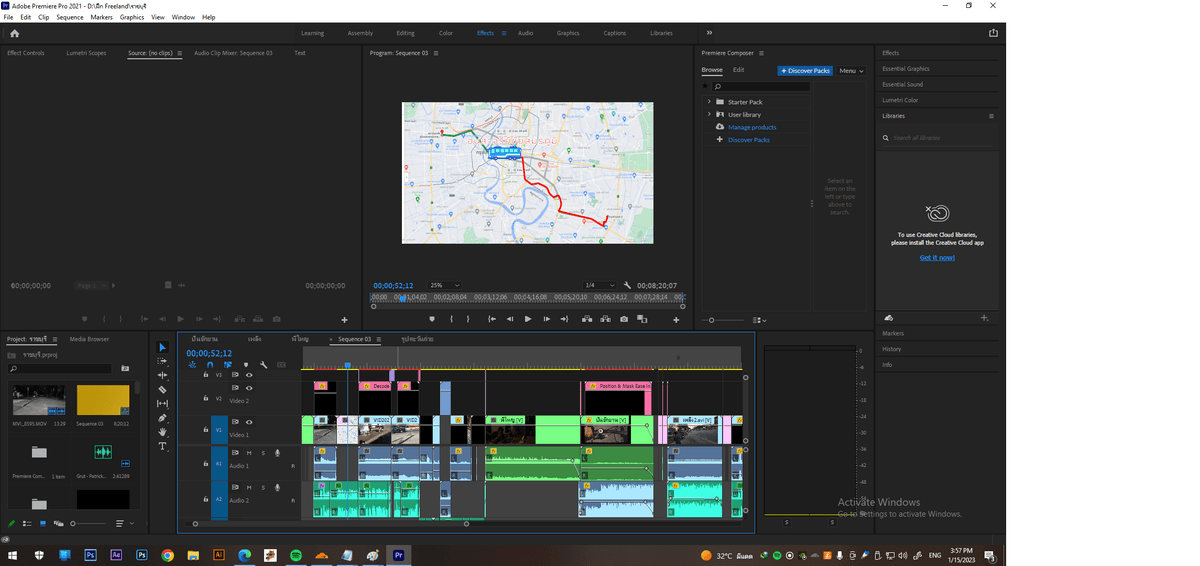Open the zoom level 25% dropdown
Screen dimensions: 1200x566
(444, 285)
